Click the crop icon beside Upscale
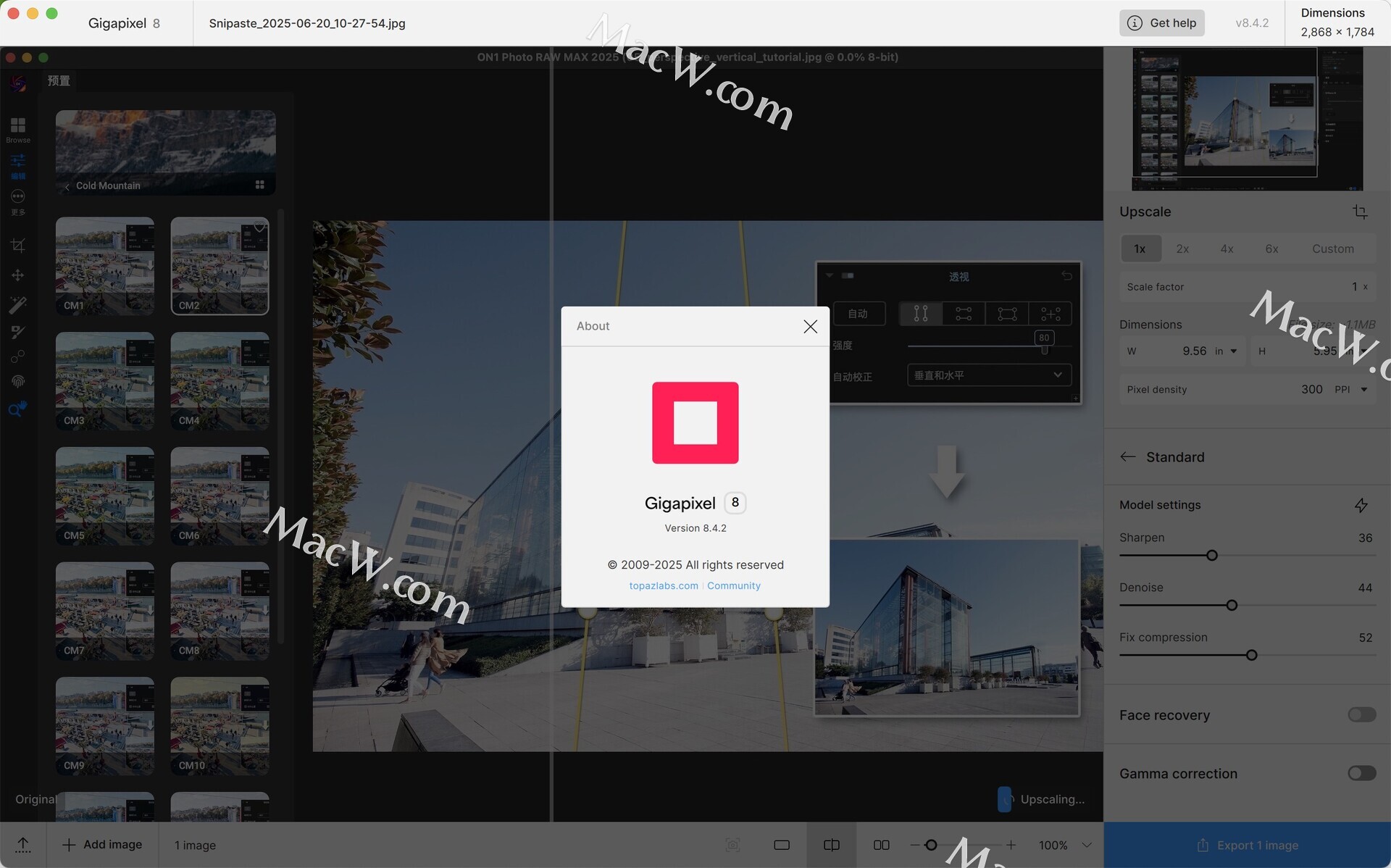The height and width of the screenshot is (868, 1391). click(1360, 212)
